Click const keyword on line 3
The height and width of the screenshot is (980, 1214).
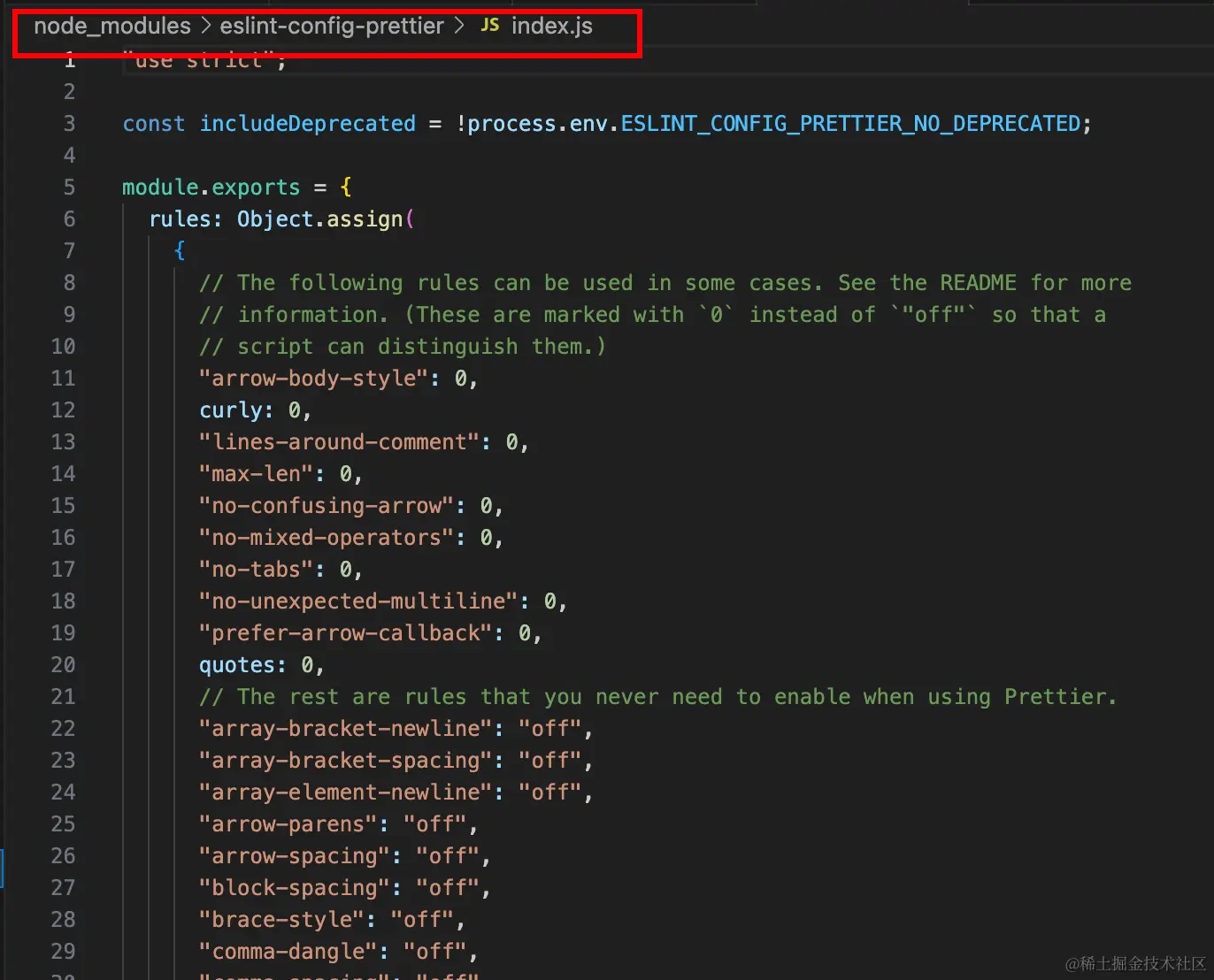coord(154,124)
